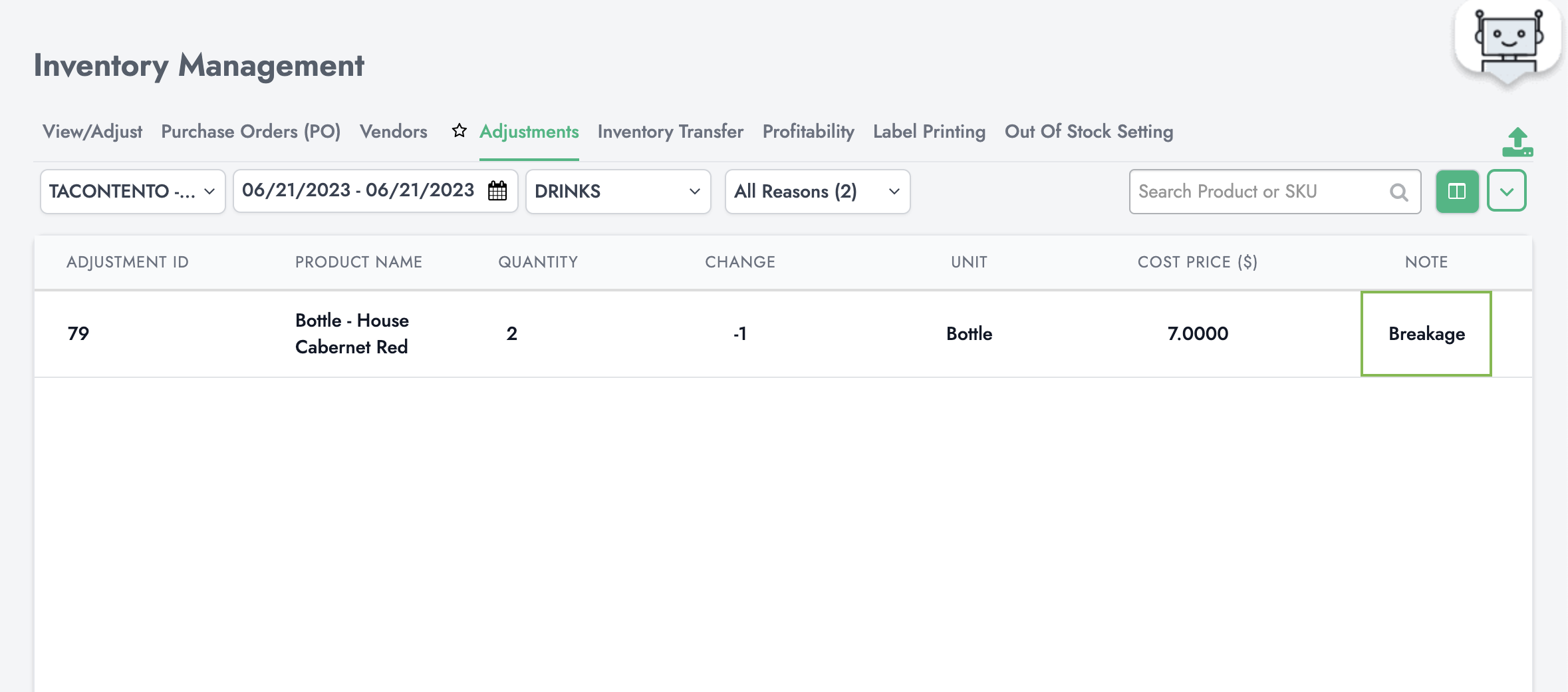The image size is (1568, 692).
Task: Open the Purchase Orders (PO) tab
Action: pyautogui.click(x=251, y=132)
